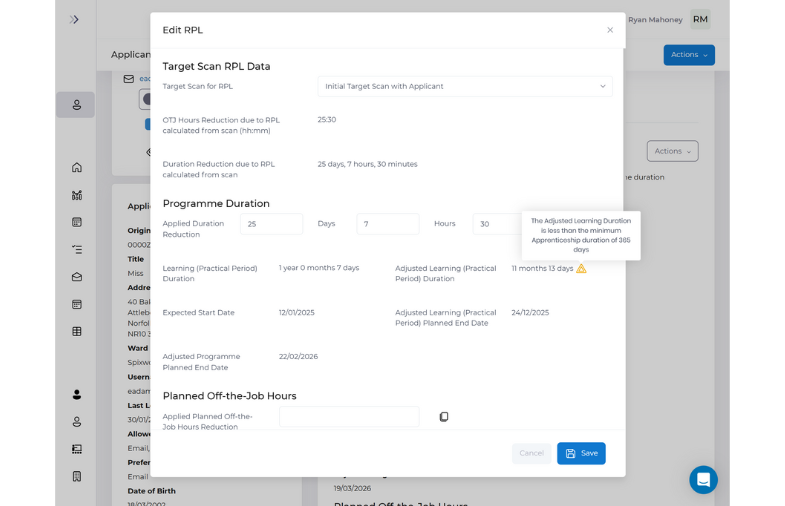Open the open-envelope messages icon in sidebar
785x506 pixels.
coord(77,277)
